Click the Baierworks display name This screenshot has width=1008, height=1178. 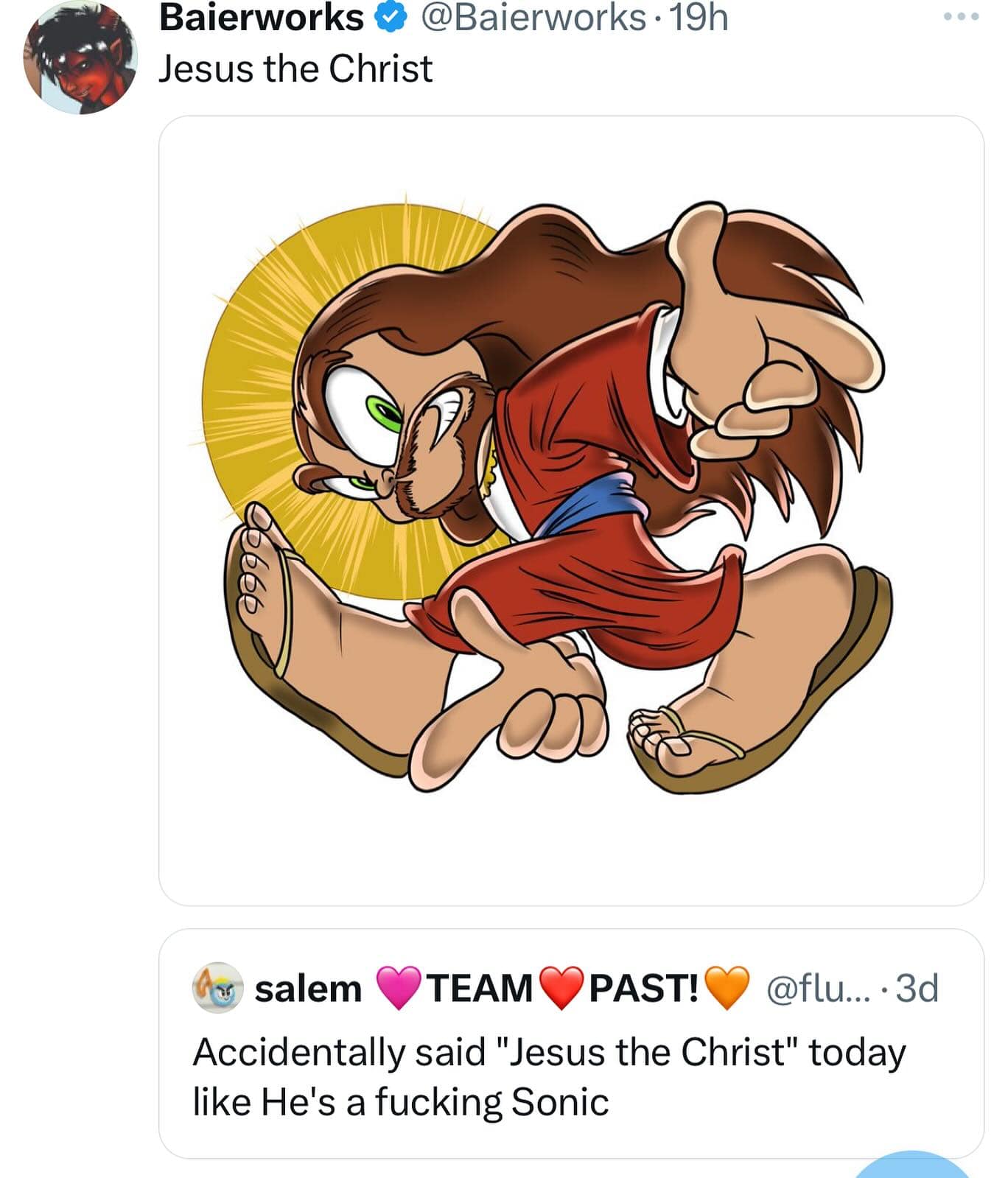tap(261, 18)
